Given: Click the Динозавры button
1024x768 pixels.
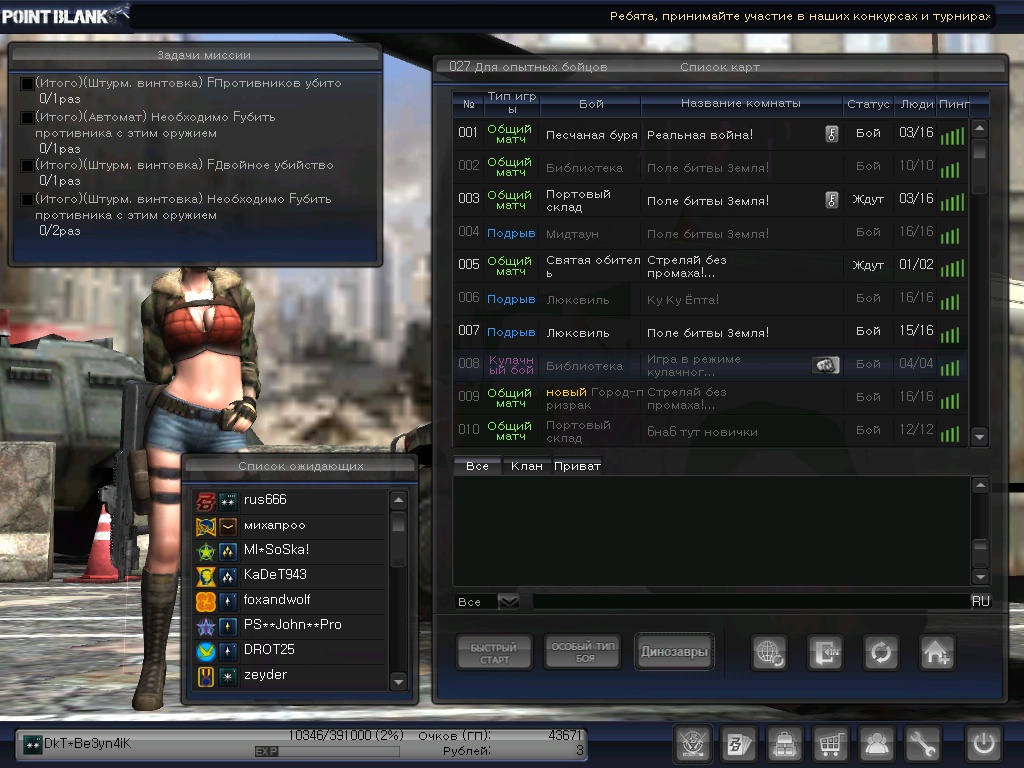Looking at the screenshot, I should 674,652.
